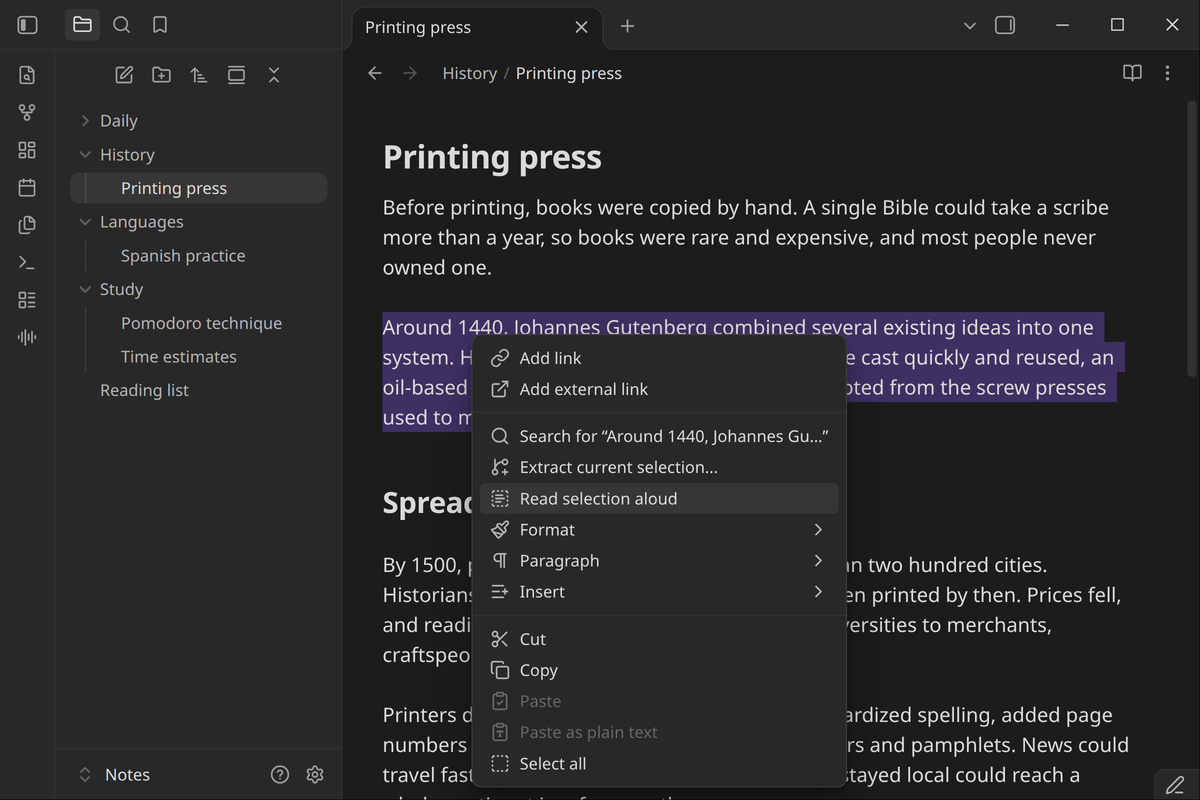Screen dimensions: 1200x800
Task: Open the tab list dropdown
Action: 969,25
